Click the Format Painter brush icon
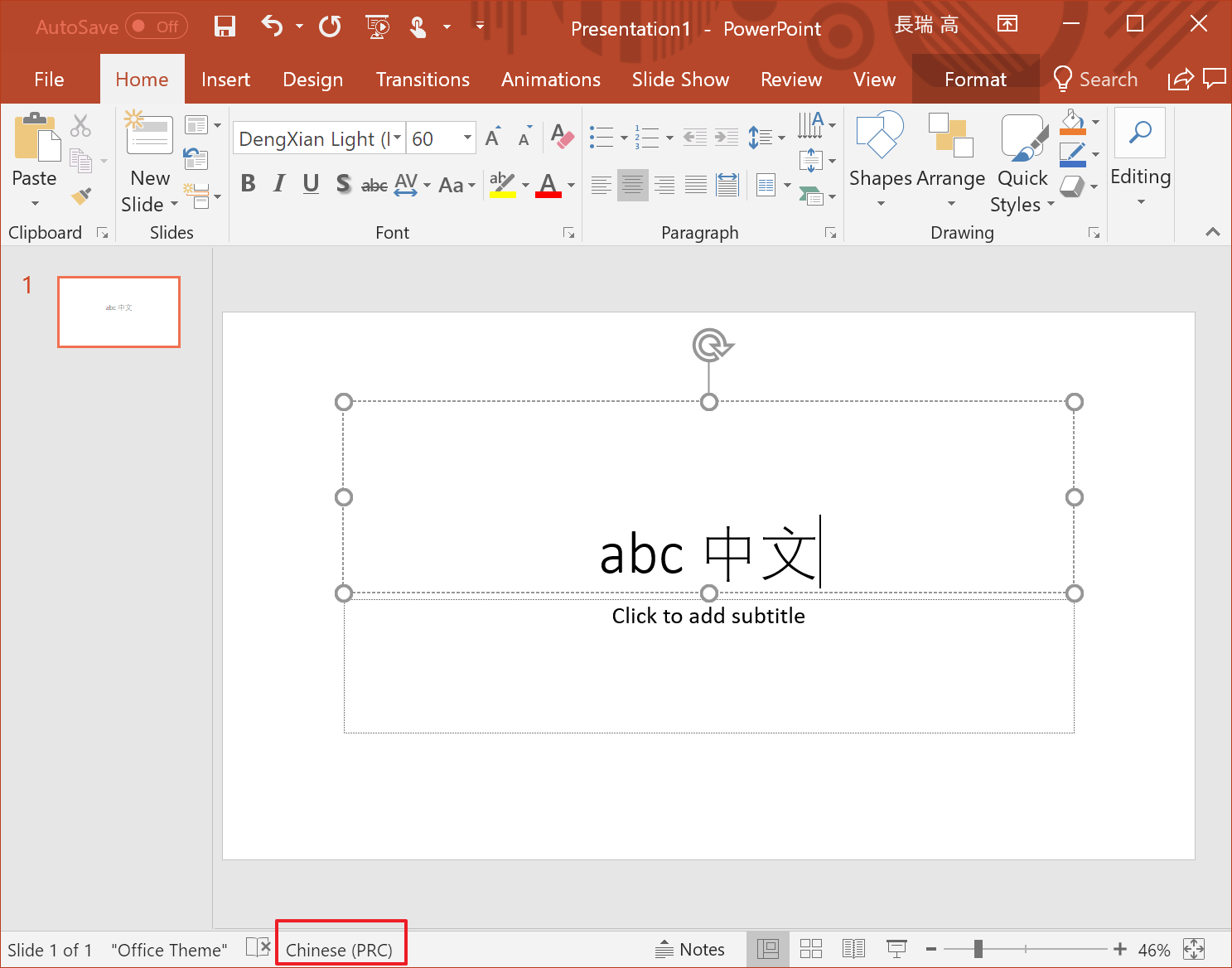1232x968 pixels. coord(81,196)
